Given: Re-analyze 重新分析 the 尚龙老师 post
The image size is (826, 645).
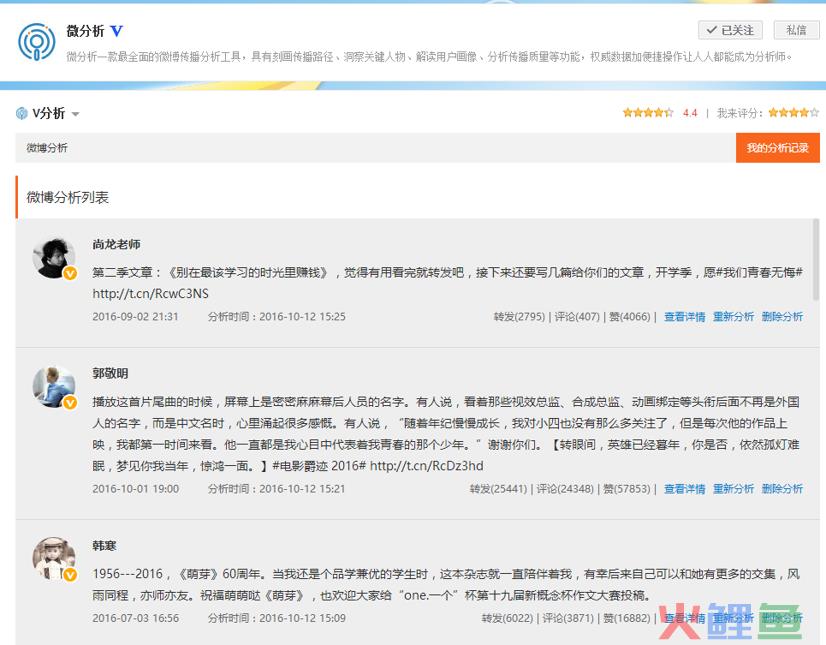Looking at the screenshot, I should click(x=733, y=317).
